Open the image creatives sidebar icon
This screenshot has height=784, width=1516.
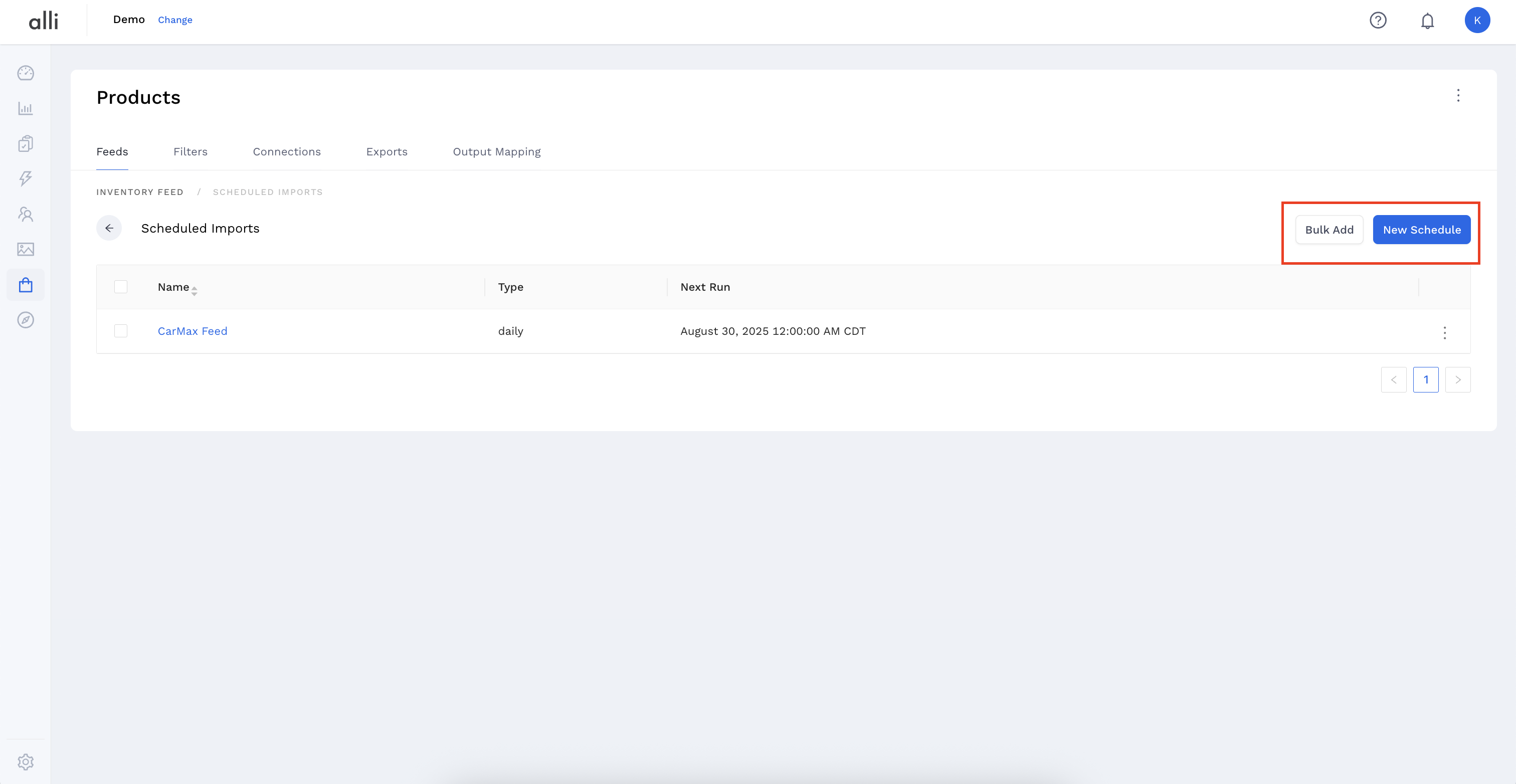(x=25, y=250)
